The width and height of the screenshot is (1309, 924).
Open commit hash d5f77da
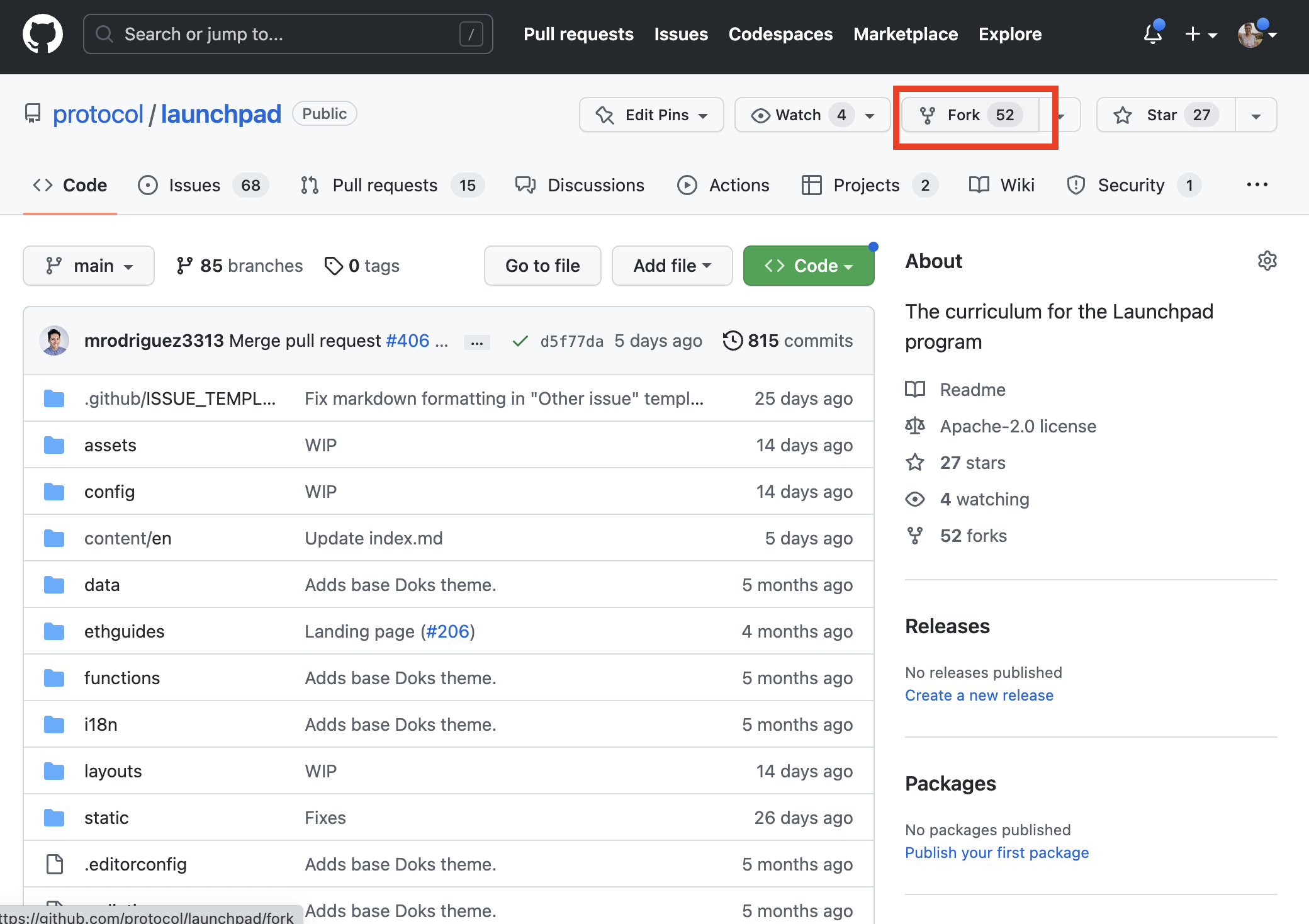[571, 341]
